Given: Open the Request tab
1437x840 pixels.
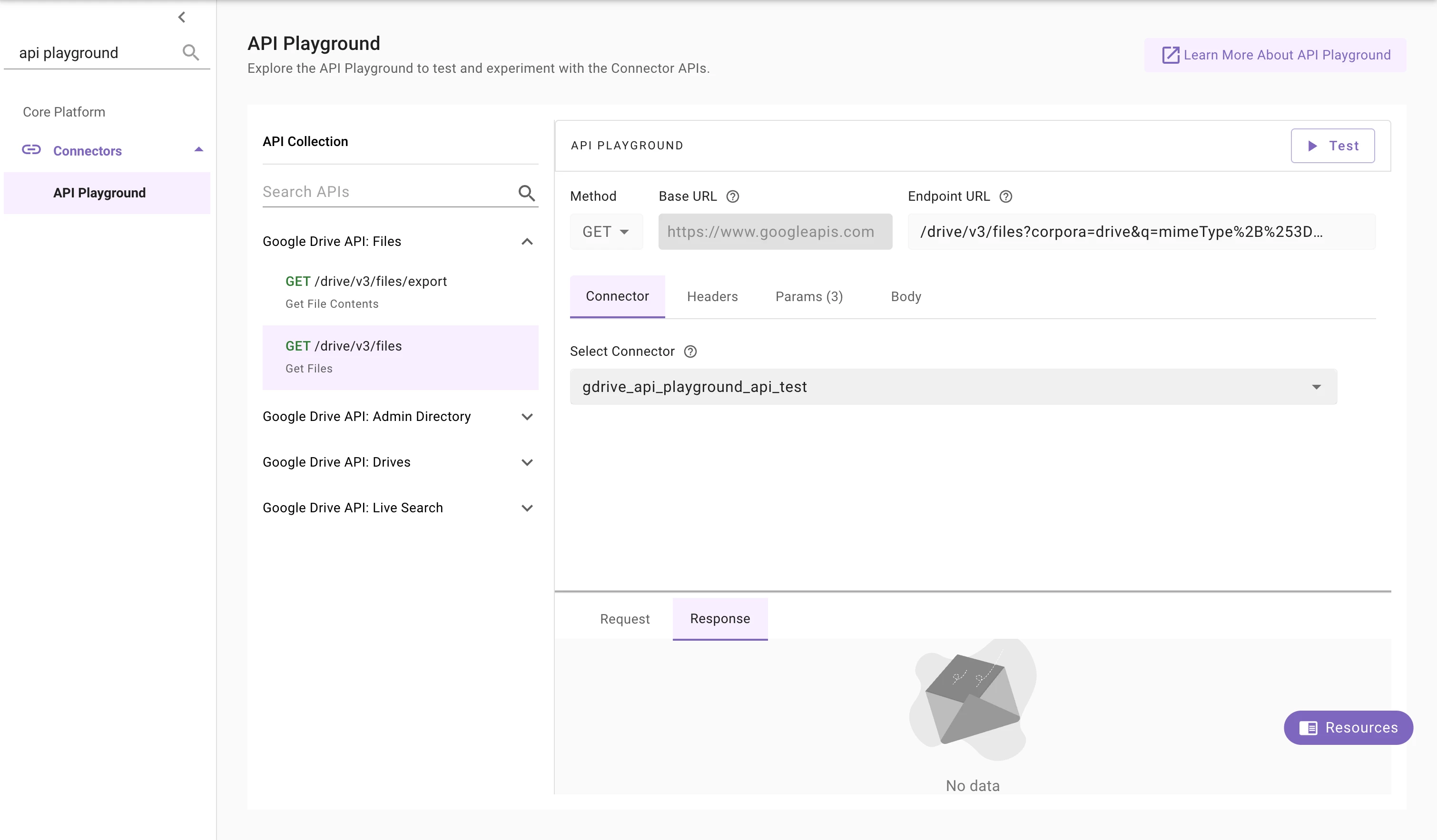Looking at the screenshot, I should [x=624, y=619].
